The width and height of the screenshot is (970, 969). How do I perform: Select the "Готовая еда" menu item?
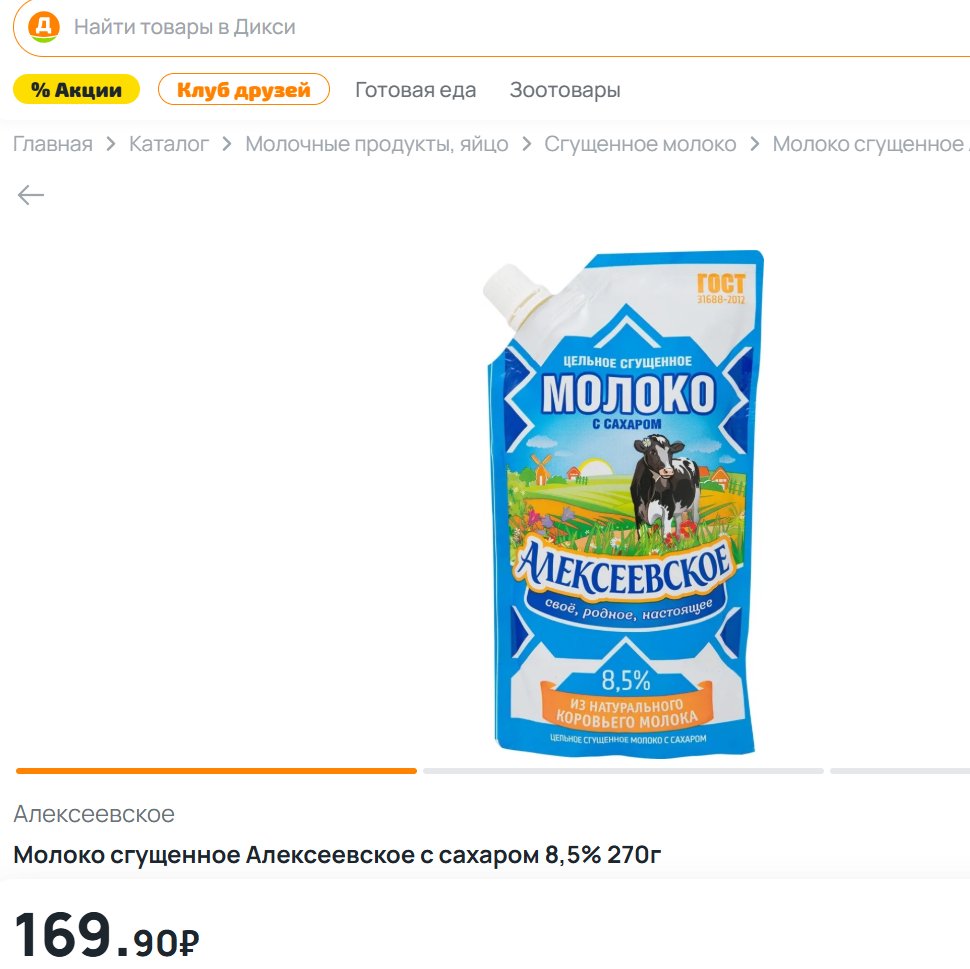click(x=415, y=90)
